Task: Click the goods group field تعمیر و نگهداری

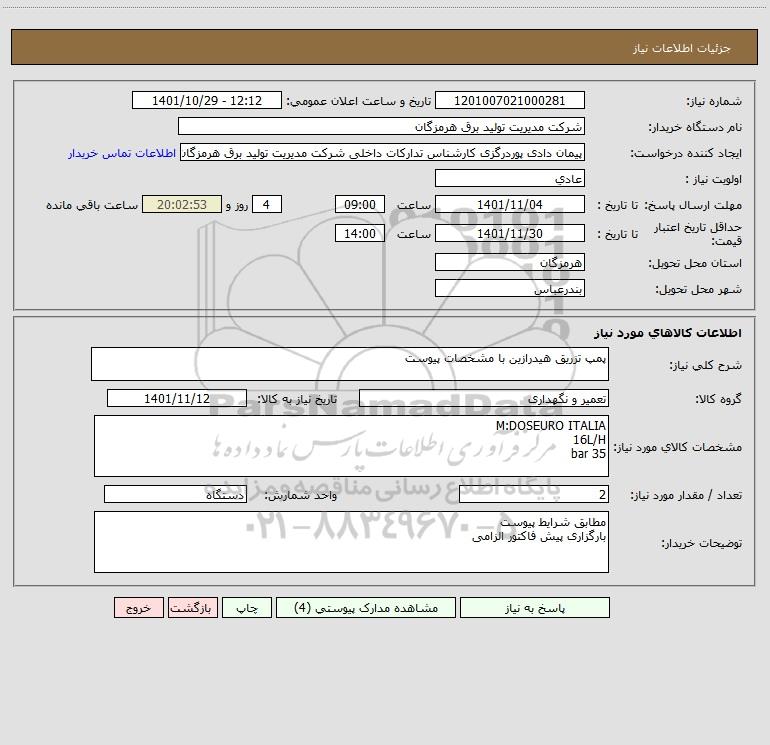Action: (484, 398)
